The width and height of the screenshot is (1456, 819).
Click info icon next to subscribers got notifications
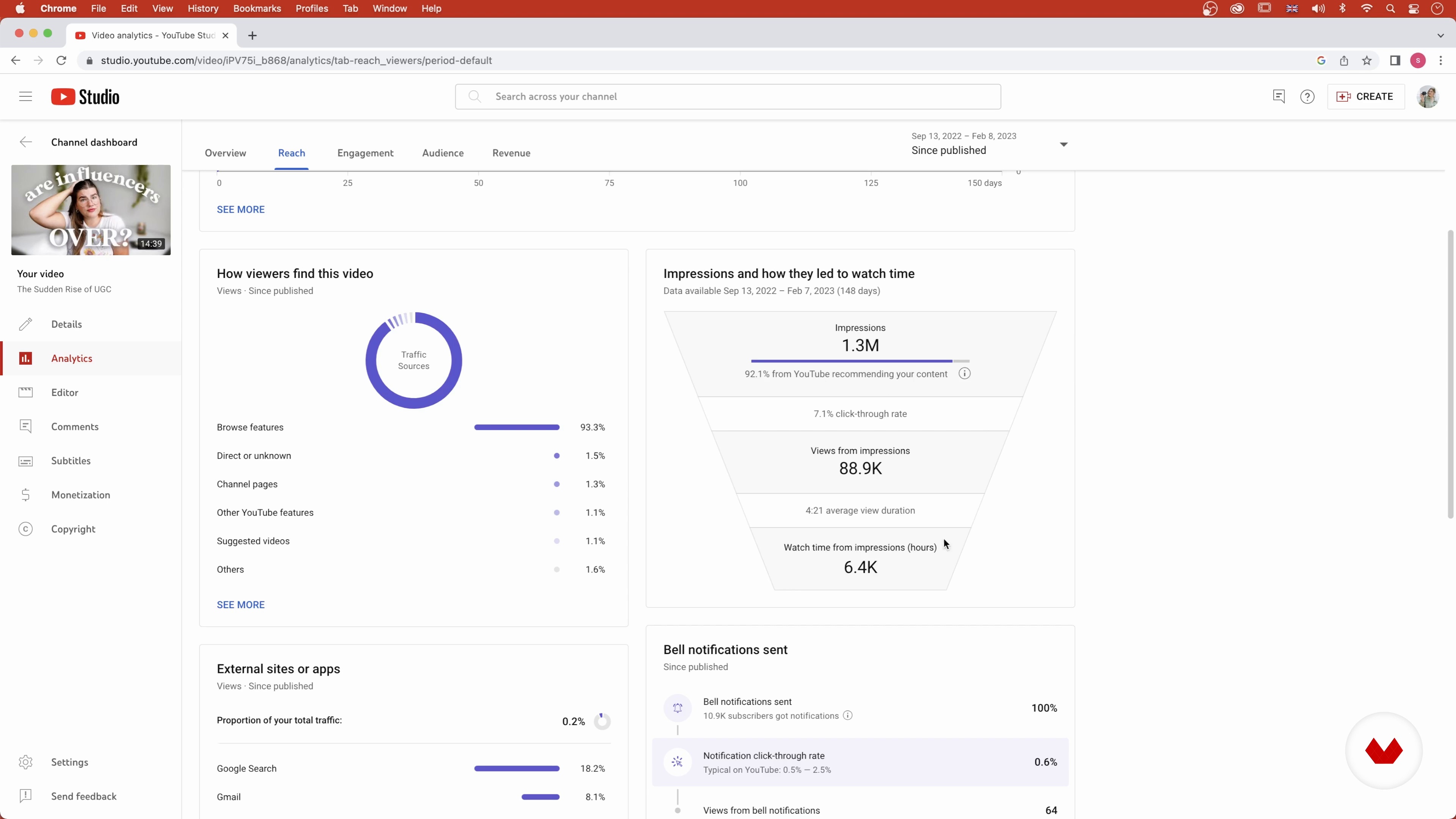tap(848, 715)
